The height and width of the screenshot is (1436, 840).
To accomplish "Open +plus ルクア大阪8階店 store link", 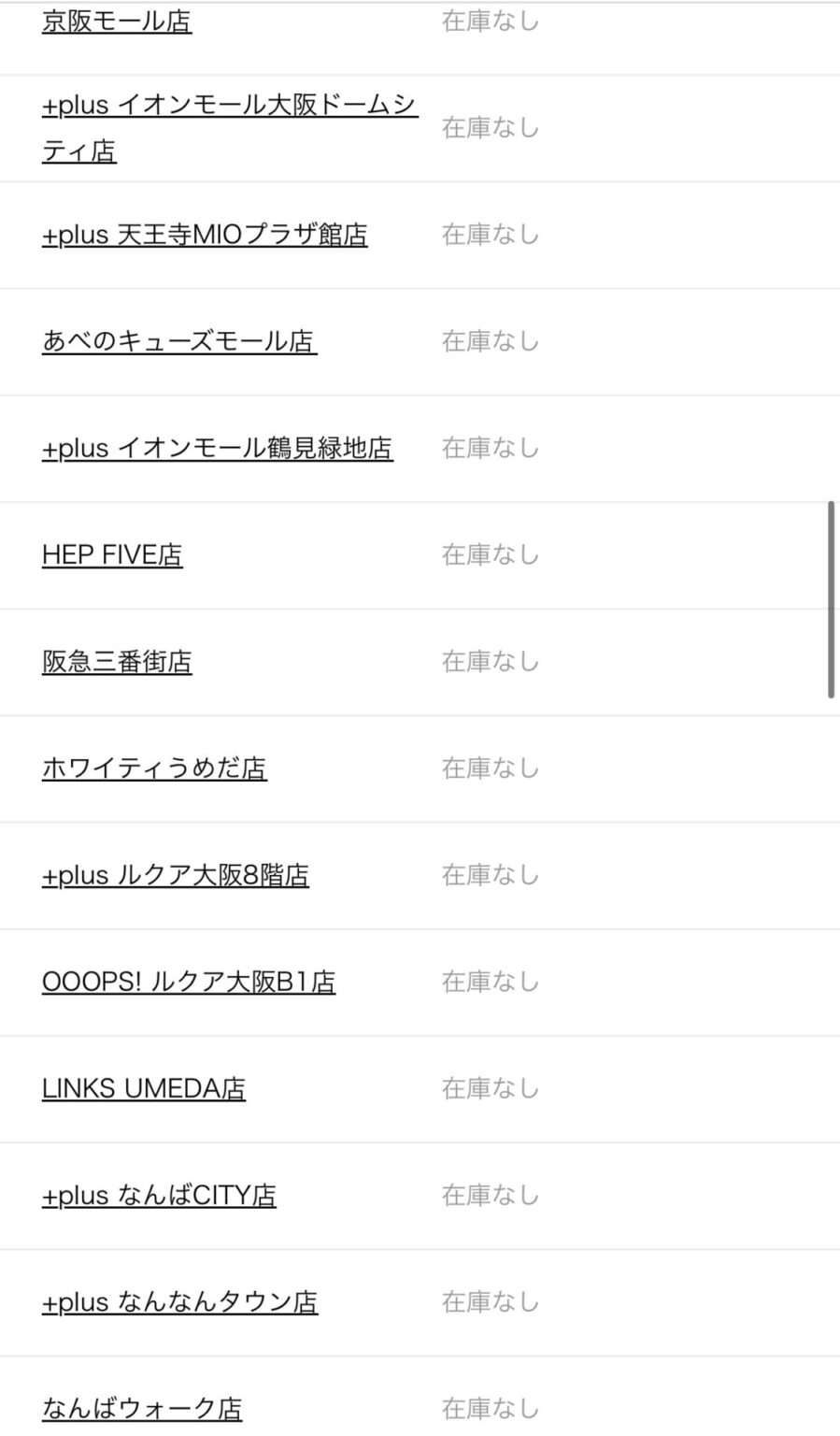I will (x=176, y=875).
